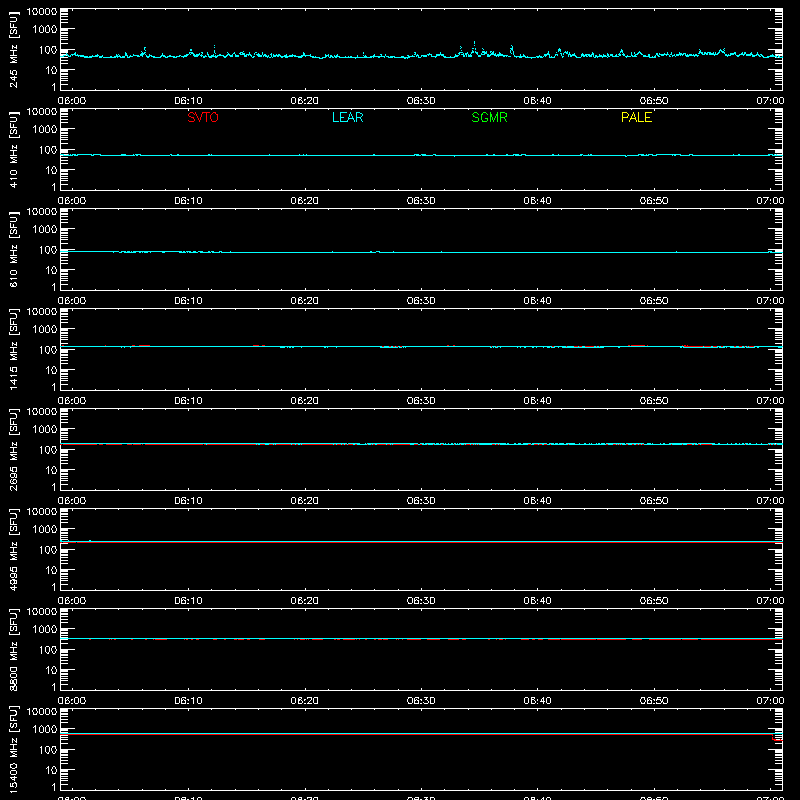Click the 610 MHz [SFU] axis label
Image resolution: width=800 pixels, height=800 pixels.
pos(13,249)
